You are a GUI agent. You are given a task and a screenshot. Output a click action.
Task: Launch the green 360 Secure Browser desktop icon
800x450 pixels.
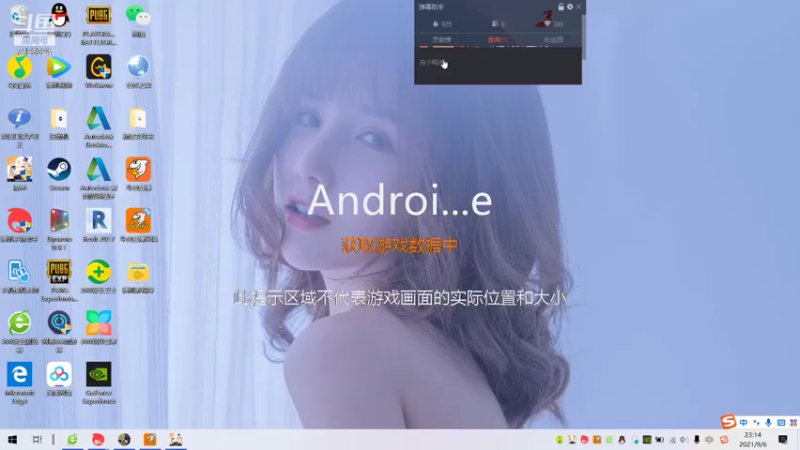pyautogui.click(x=19, y=323)
